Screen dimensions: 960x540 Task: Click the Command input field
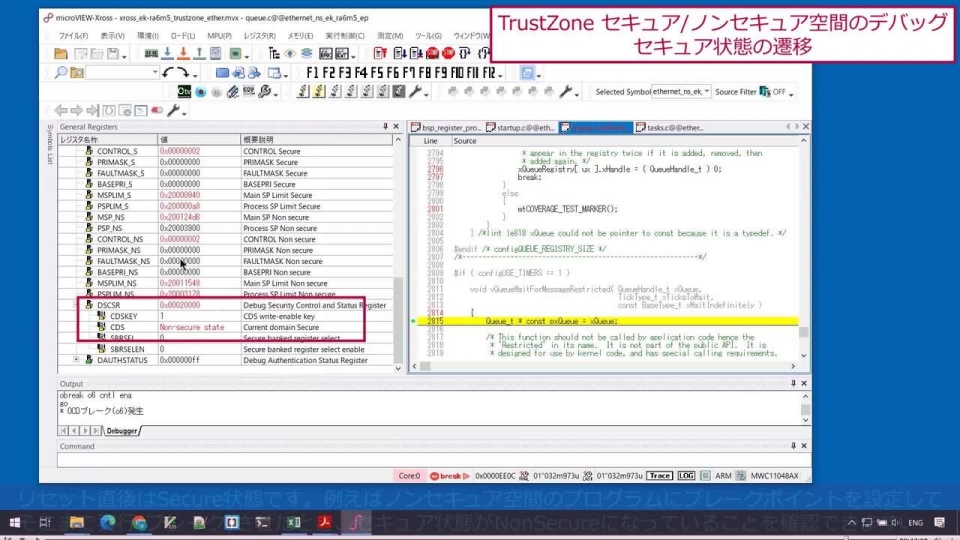433,460
